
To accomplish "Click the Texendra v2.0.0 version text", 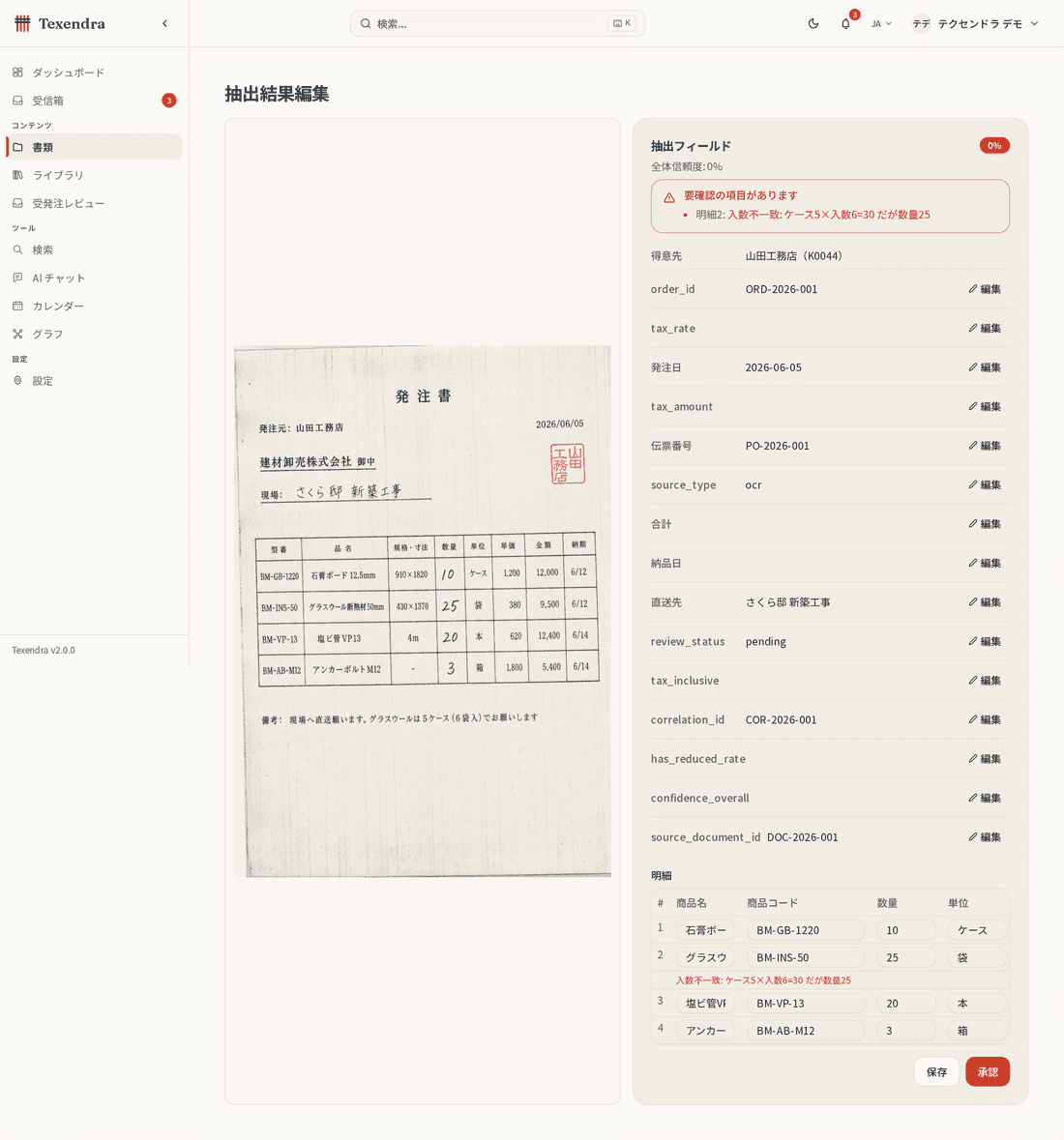I will [43, 650].
